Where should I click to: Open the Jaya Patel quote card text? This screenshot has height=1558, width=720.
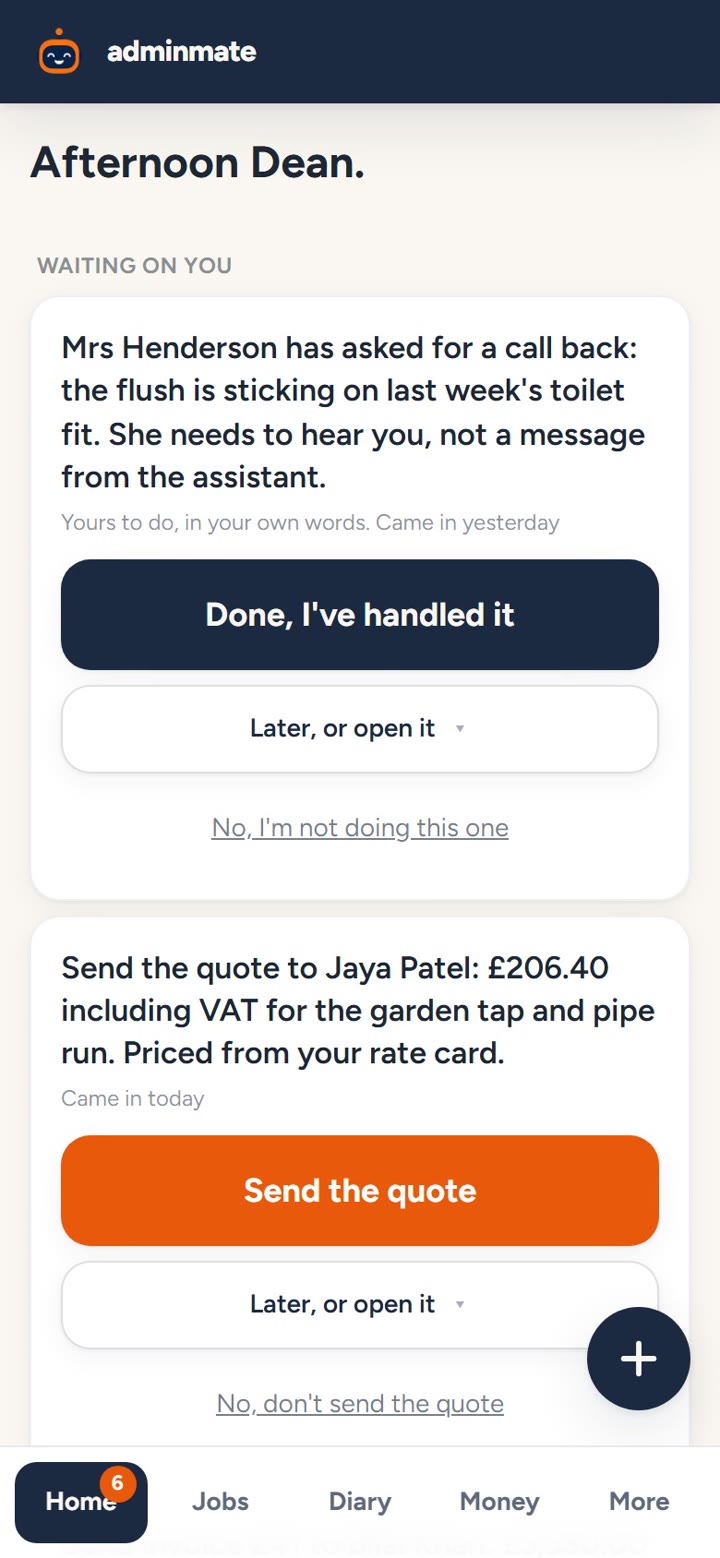coord(358,1011)
